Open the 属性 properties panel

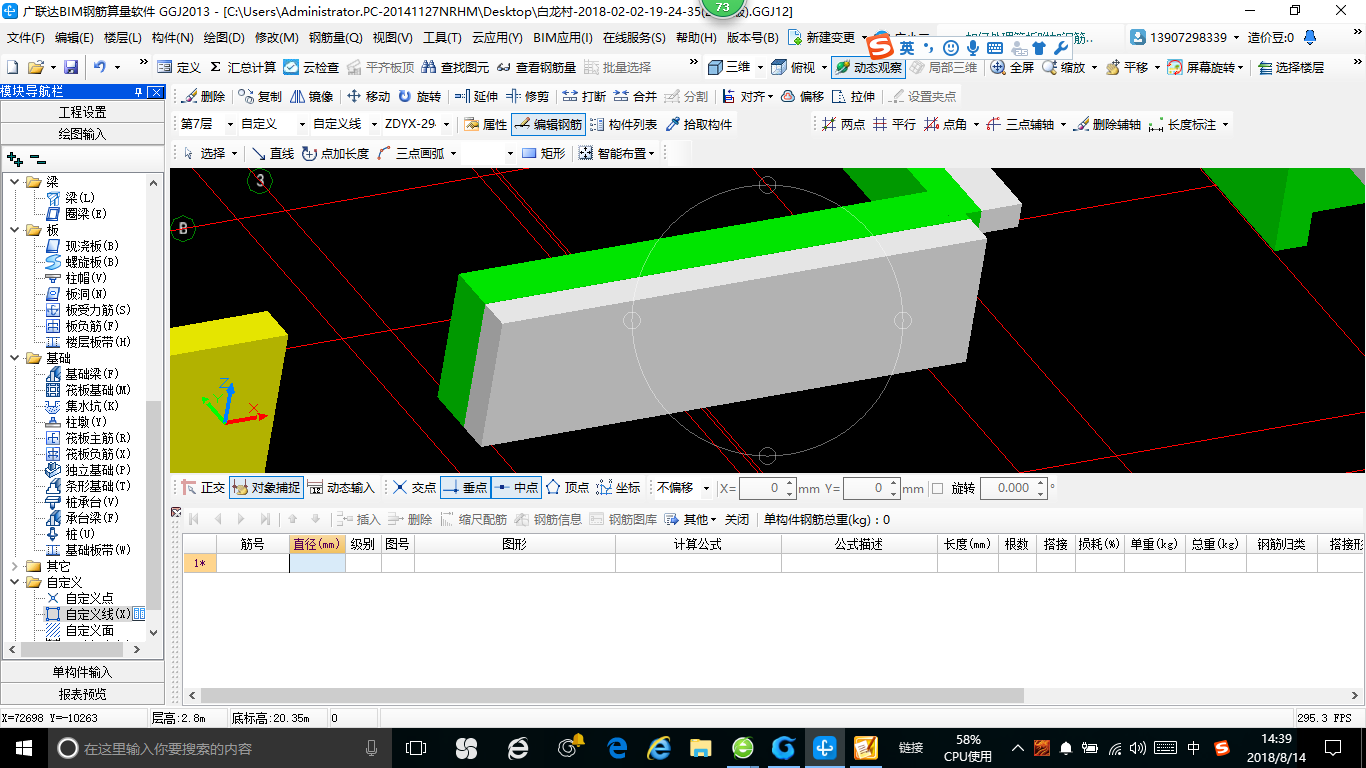(486, 125)
